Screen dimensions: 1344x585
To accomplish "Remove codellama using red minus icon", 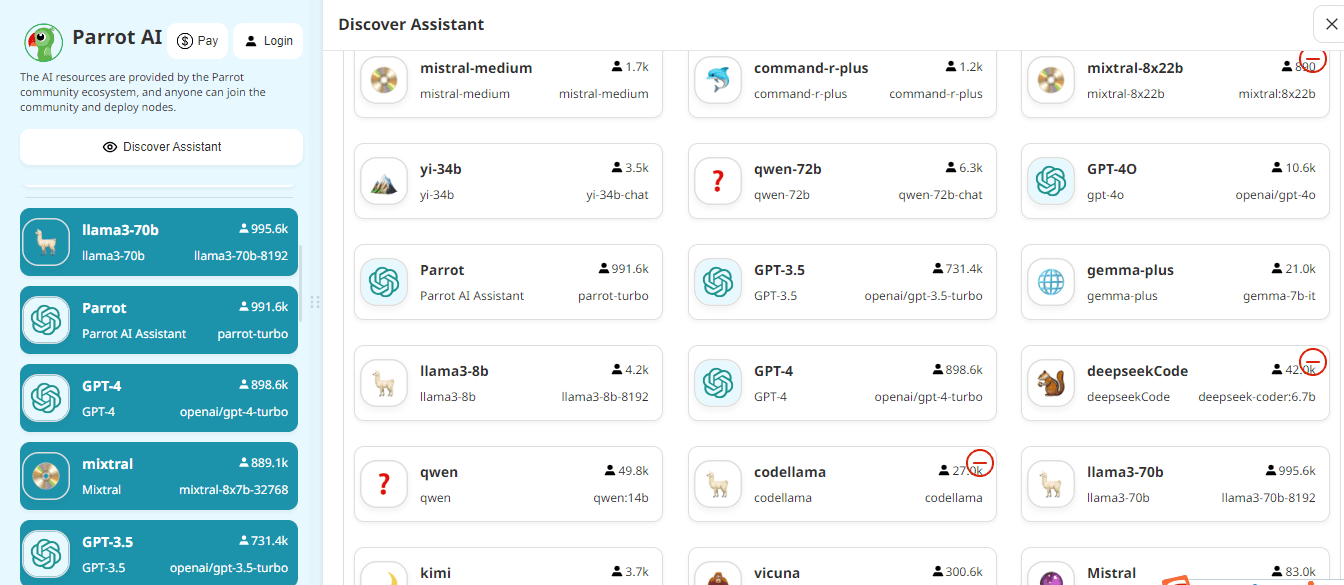I will point(980,462).
